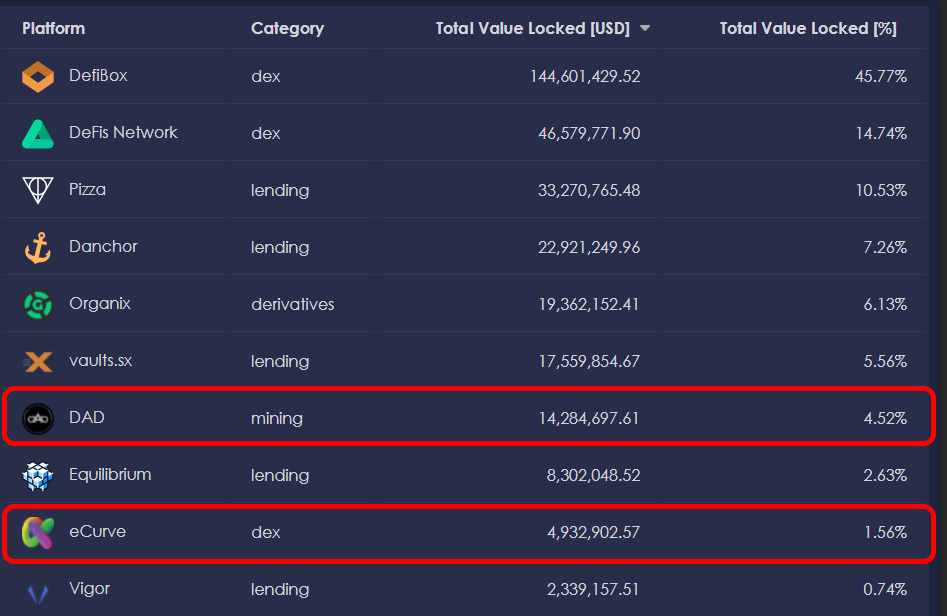The width and height of the screenshot is (947, 616).
Task: Click the lending label on Pizza row
Action: coord(280,189)
